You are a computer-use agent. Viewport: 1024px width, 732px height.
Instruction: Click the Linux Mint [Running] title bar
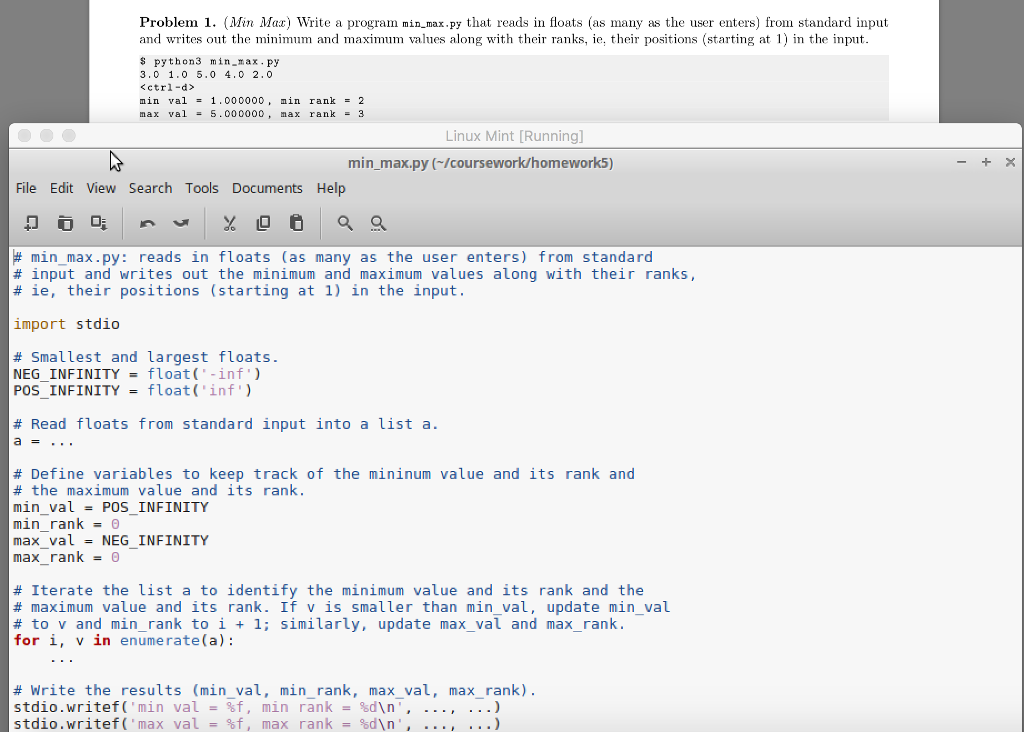[515, 136]
